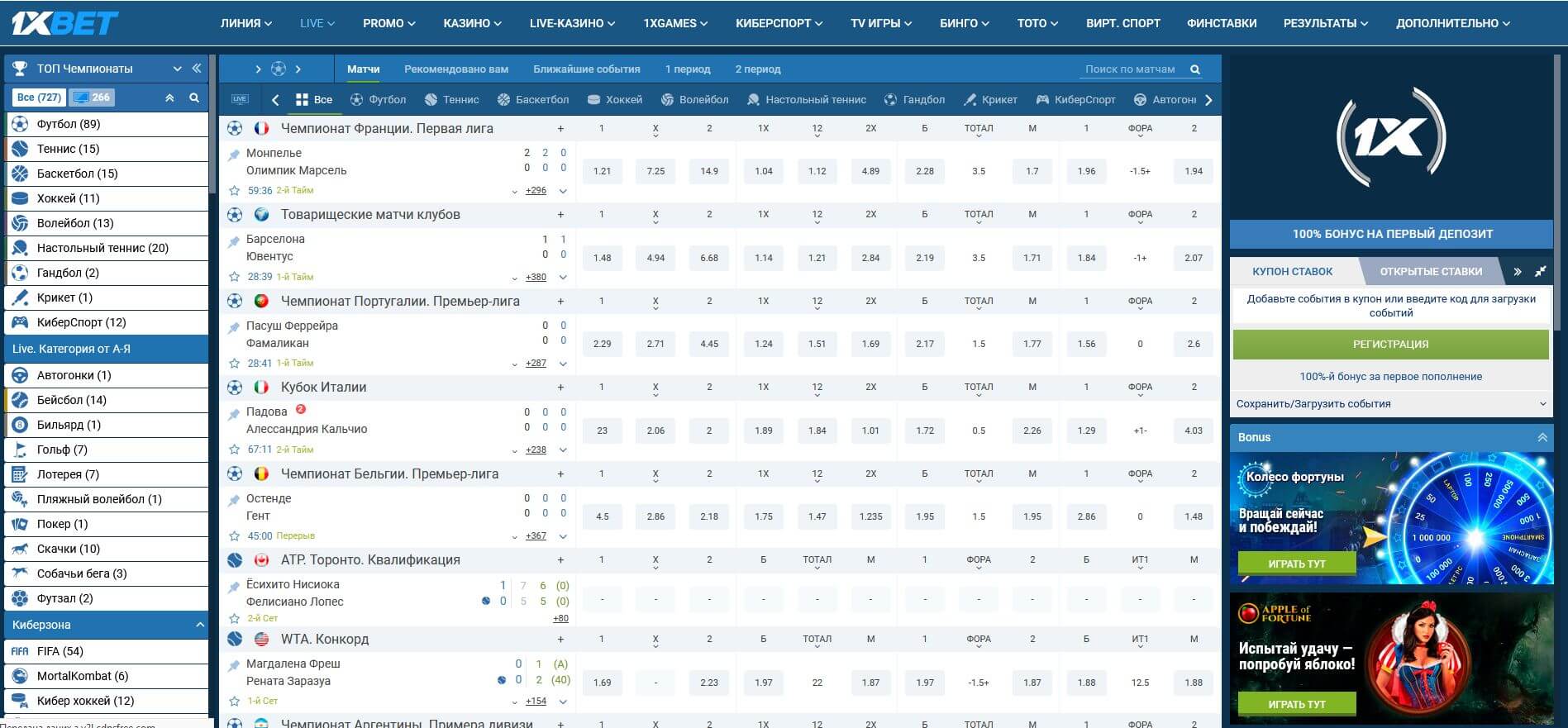The image size is (1568, 728).
Task: Toggle the live stream filter showing 266
Action: (x=92, y=98)
